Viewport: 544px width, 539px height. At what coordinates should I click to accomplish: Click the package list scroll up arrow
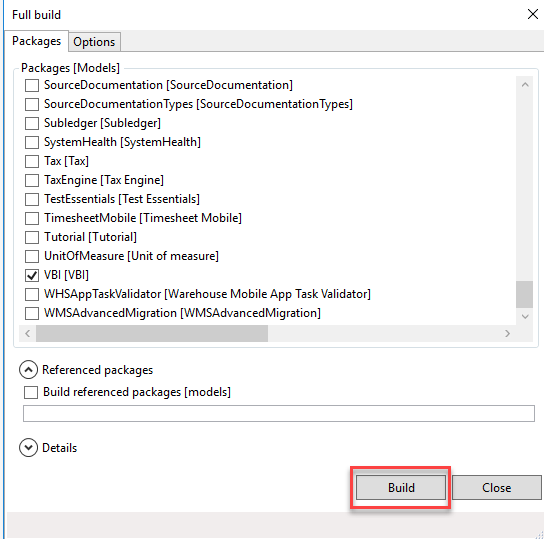tap(525, 85)
